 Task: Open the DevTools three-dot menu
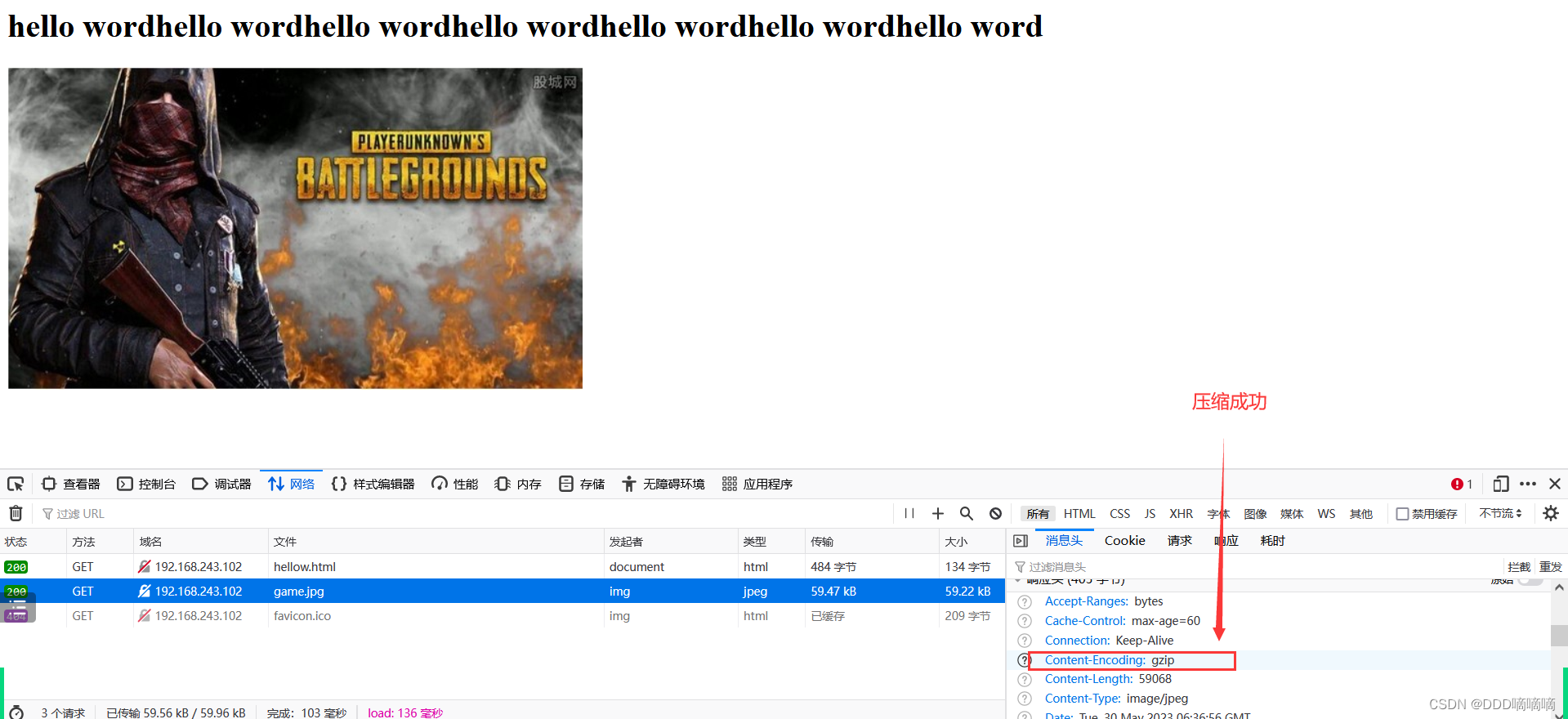tap(1528, 484)
